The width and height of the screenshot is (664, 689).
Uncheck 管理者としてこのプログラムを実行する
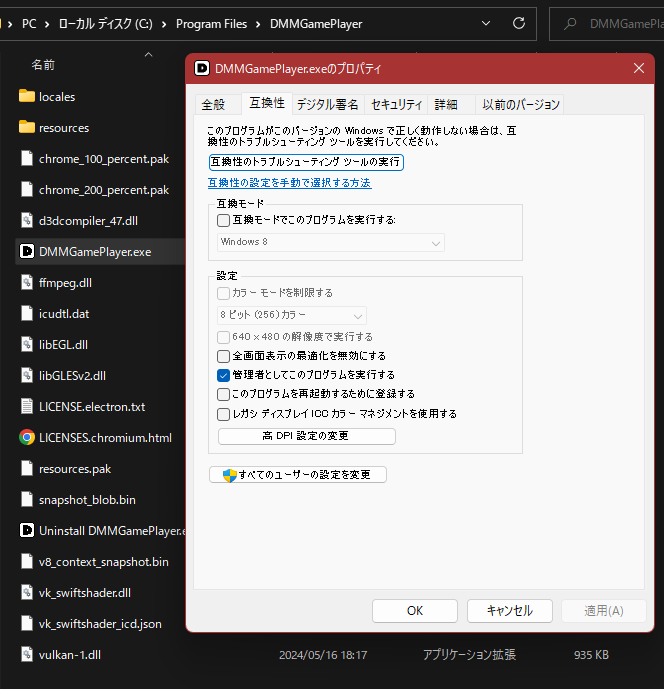pos(223,375)
